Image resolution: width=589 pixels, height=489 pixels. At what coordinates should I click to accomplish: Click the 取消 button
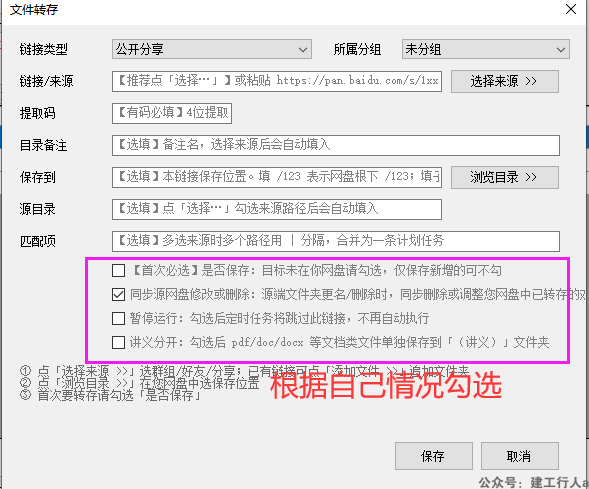(x=520, y=456)
